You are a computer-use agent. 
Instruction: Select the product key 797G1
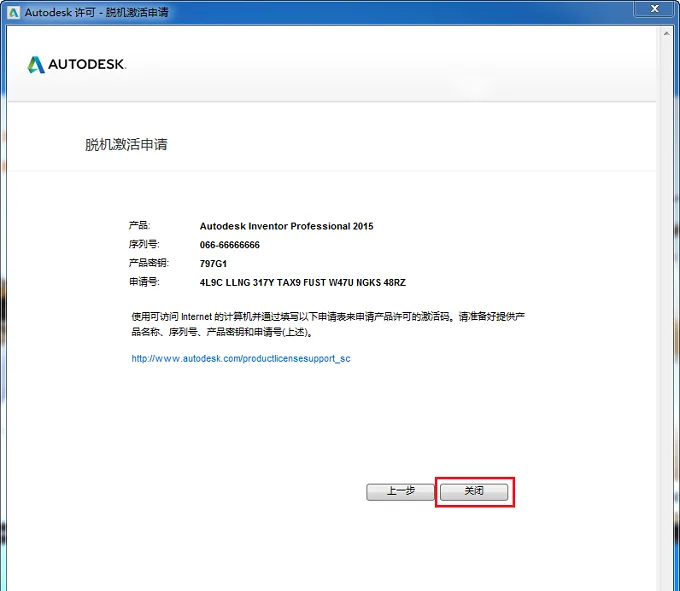213,264
